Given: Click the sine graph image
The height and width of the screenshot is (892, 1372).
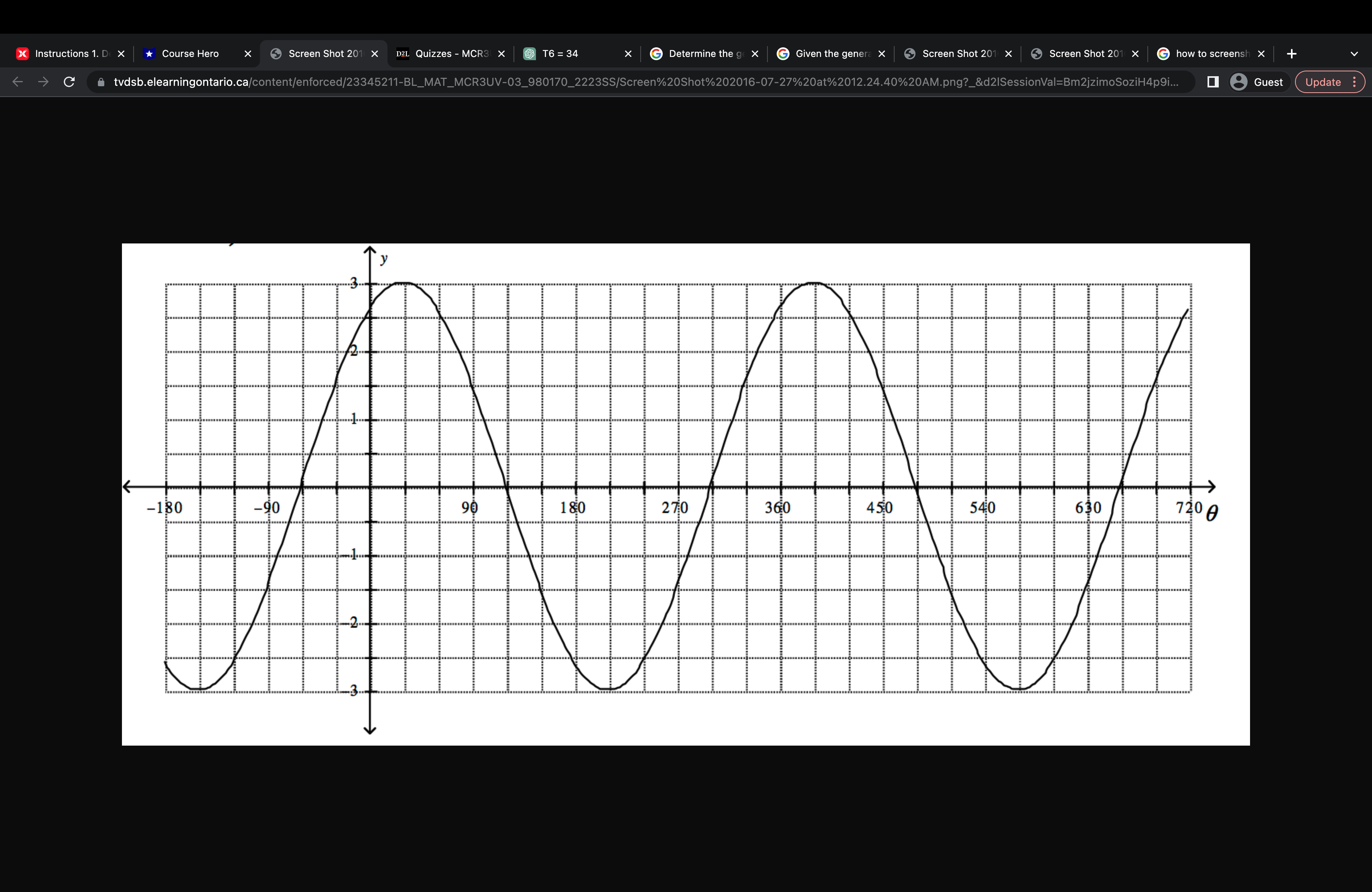Looking at the screenshot, I should point(686,494).
